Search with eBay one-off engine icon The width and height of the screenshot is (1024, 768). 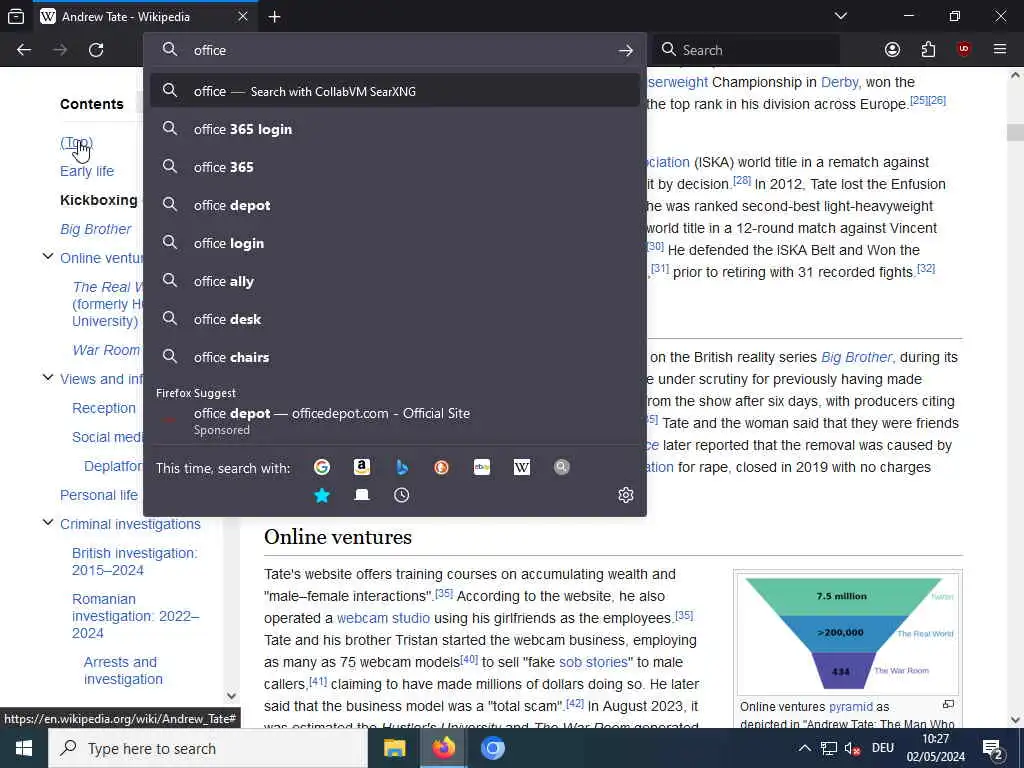[482, 467]
